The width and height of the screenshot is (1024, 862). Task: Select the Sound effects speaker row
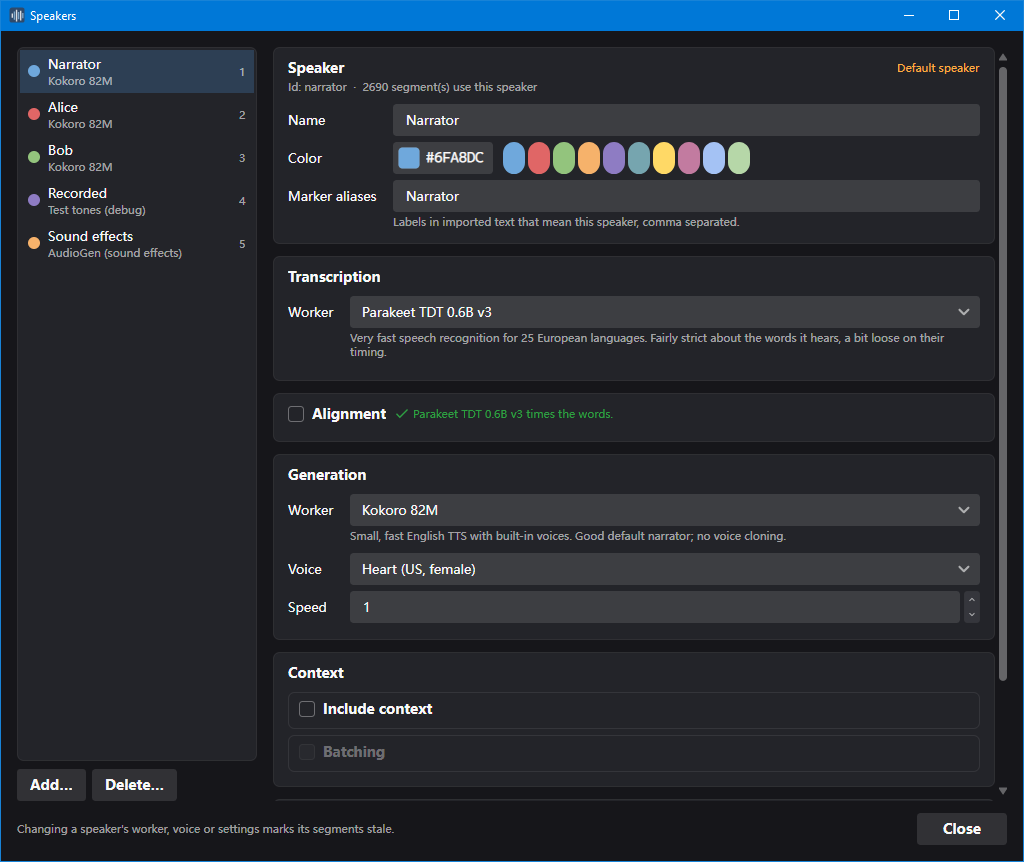136,244
